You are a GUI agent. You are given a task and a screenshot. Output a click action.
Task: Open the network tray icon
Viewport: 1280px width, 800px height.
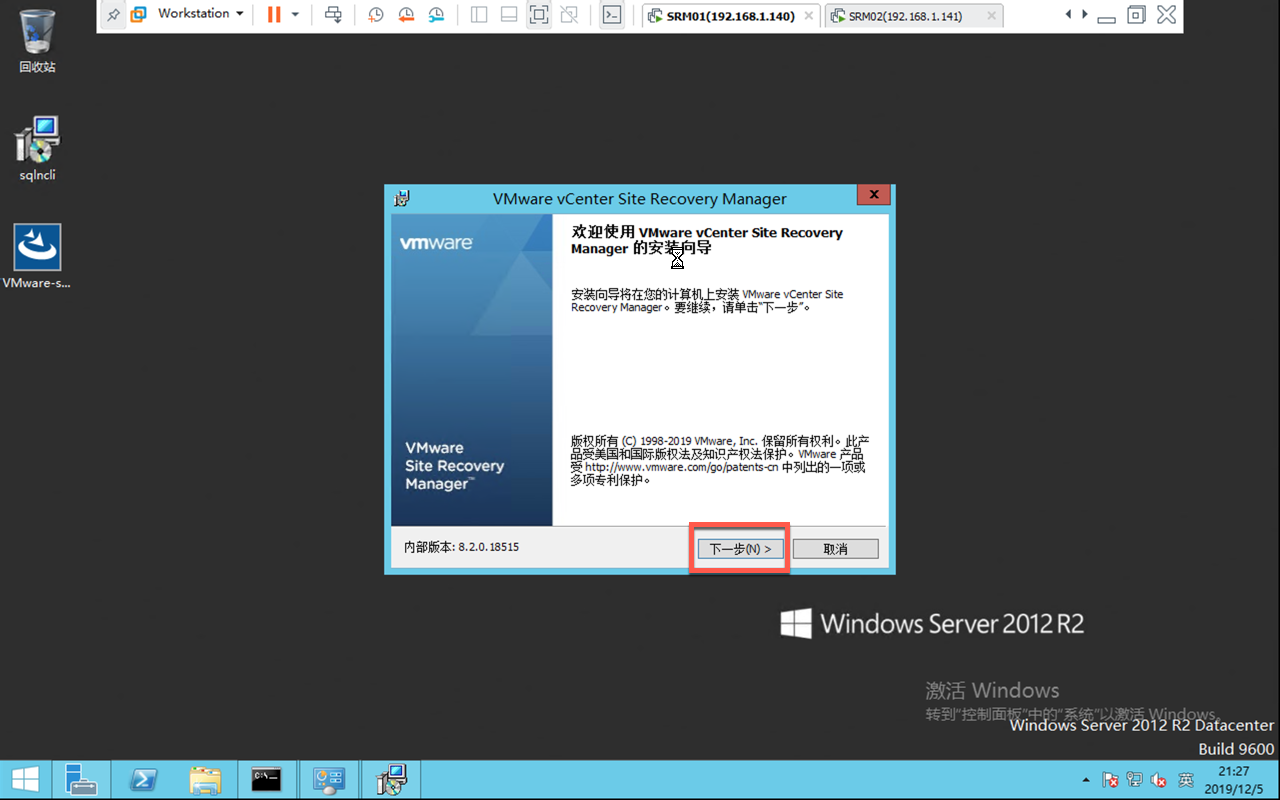[x=1135, y=780]
